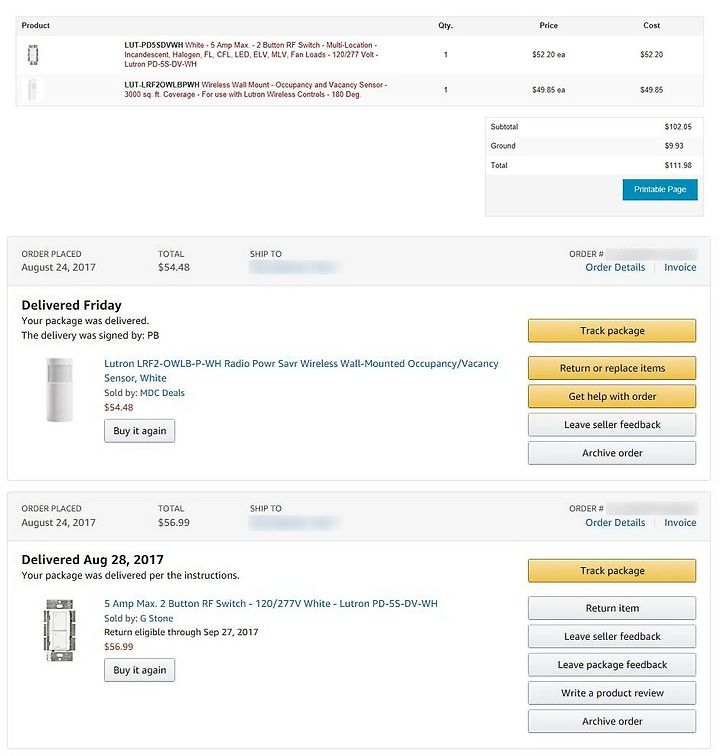720x756 pixels.
Task: Track package for the RF switch order
Action: tap(612, 571)
